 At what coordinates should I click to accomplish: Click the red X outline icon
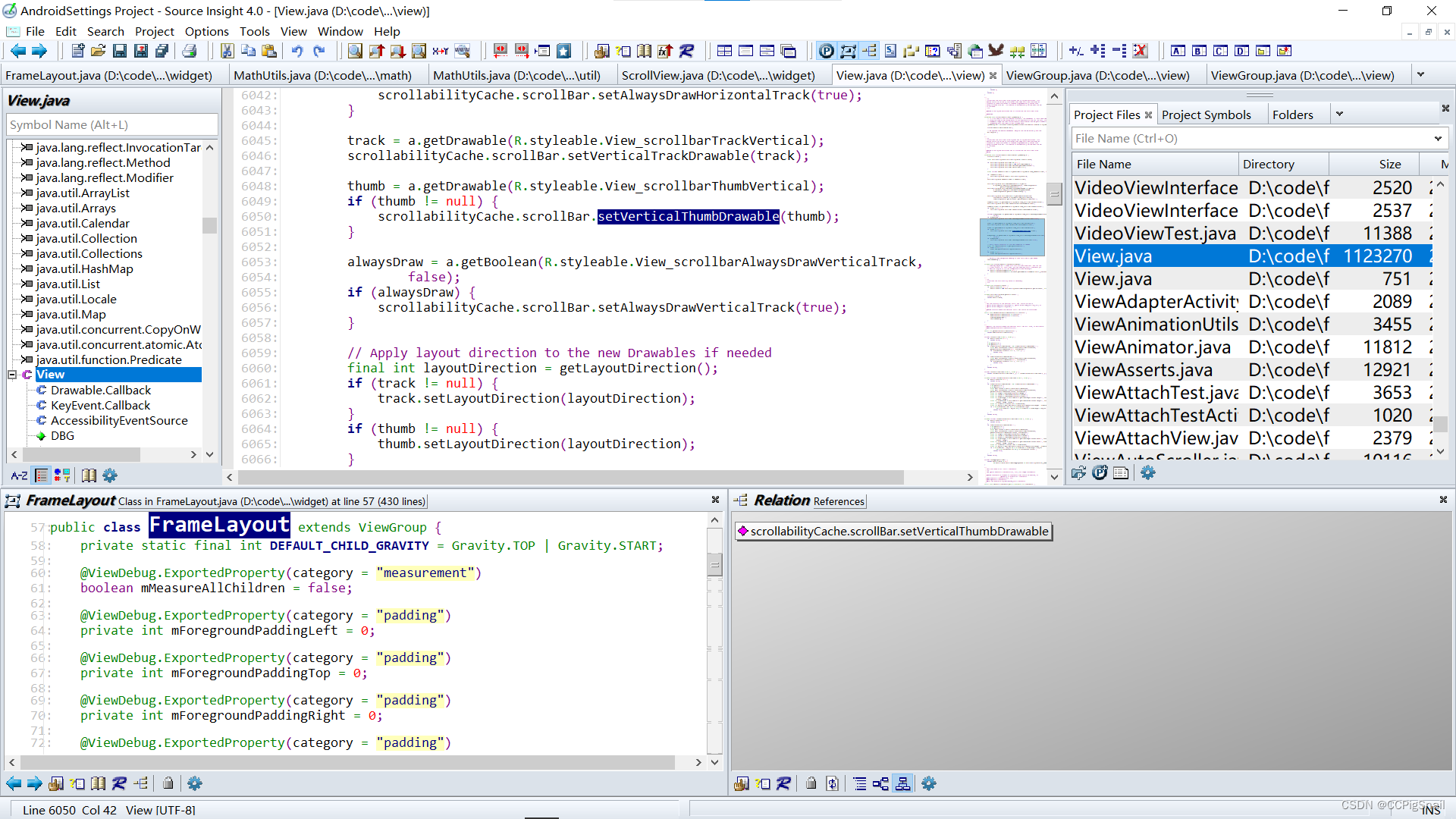pyautogui.click(x=1140, y=51)
